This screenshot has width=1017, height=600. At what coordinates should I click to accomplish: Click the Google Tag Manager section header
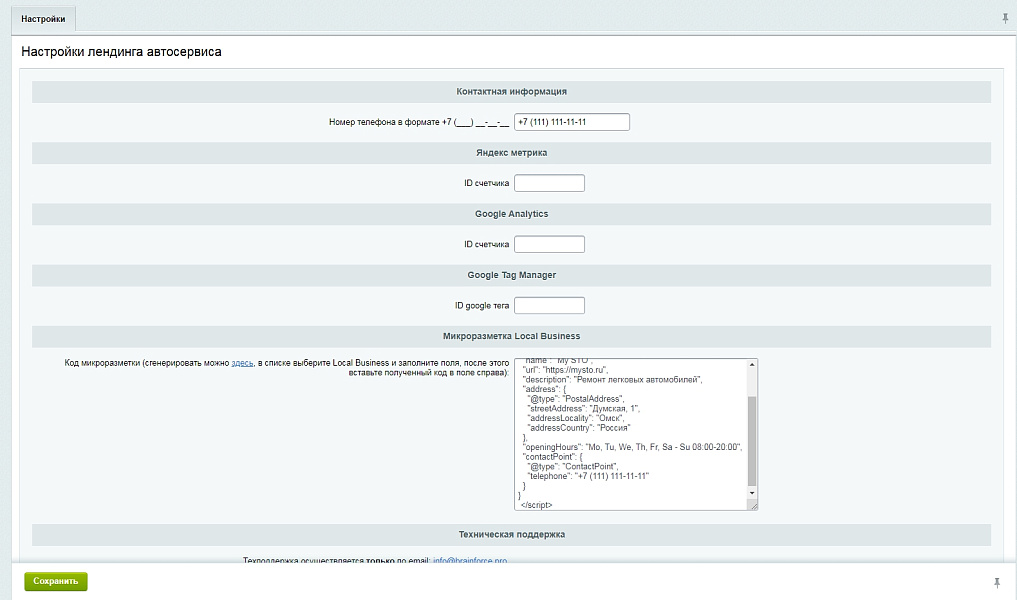click(x=511, y=274)
